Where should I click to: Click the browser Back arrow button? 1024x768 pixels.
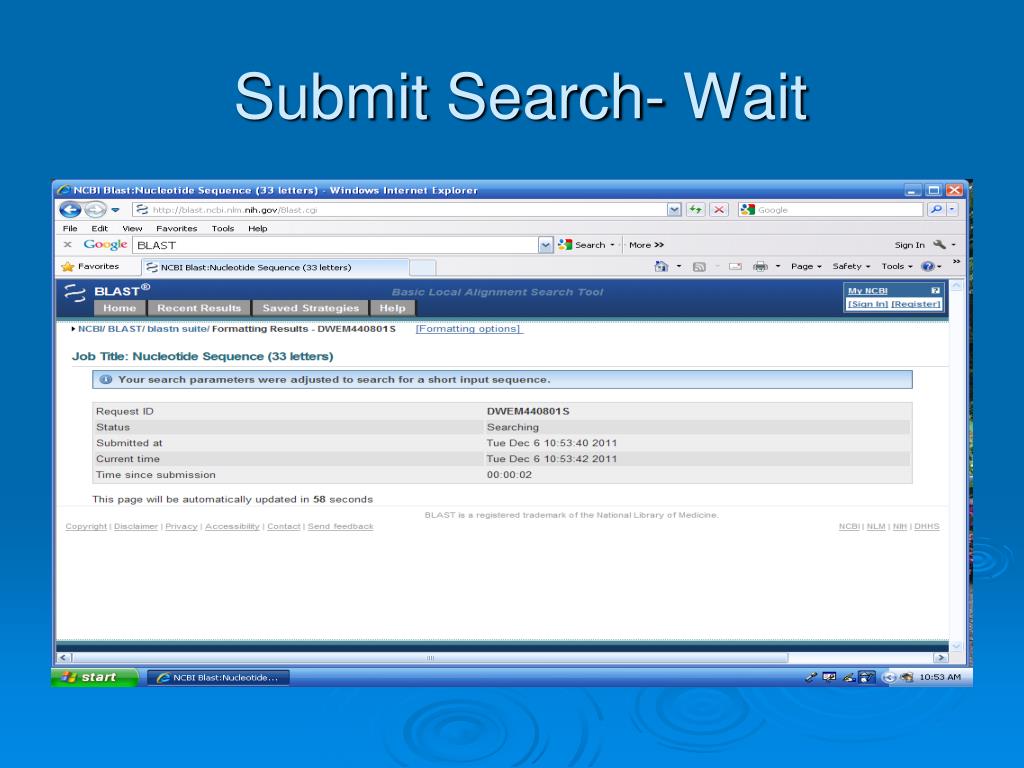click(x=71, y=210)
